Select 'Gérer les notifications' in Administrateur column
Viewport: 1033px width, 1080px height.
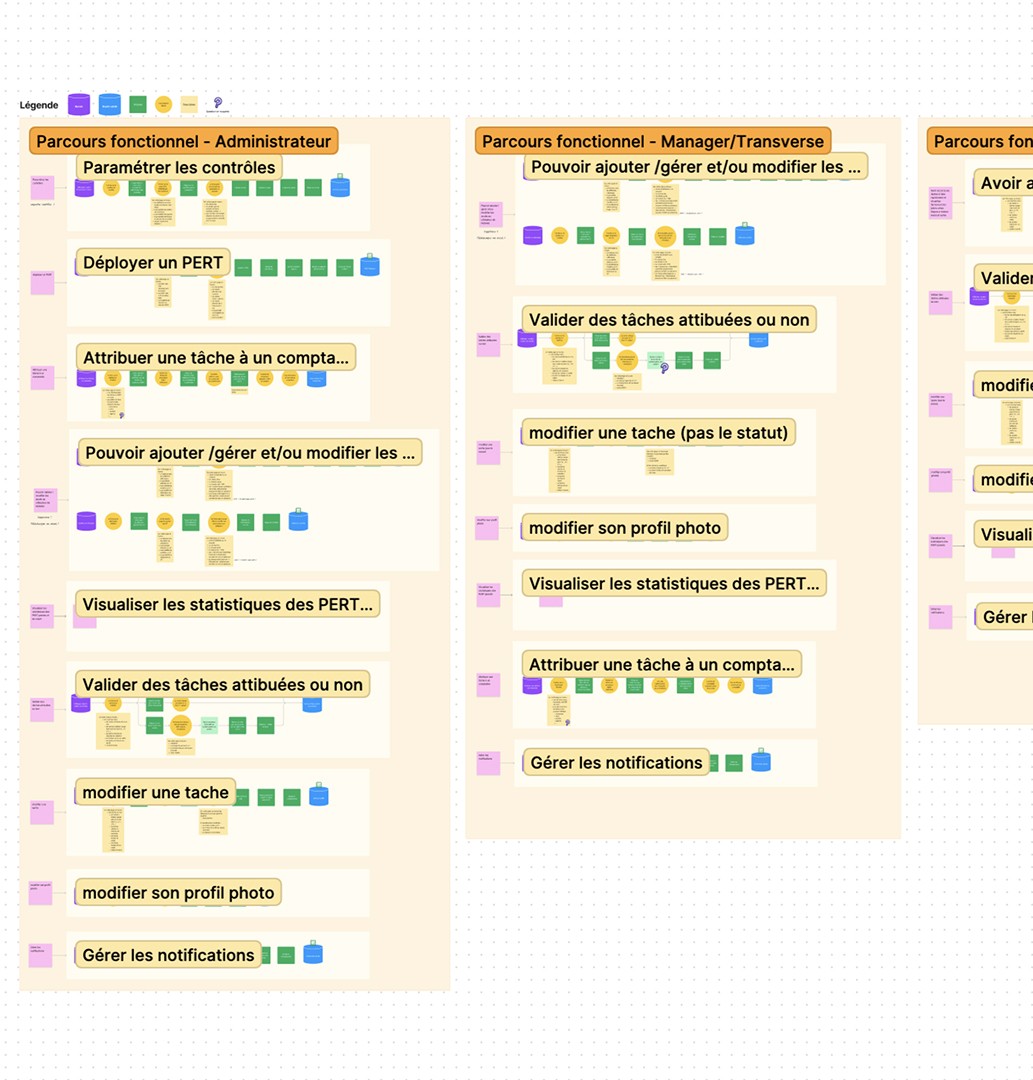pyautogui.click(x=169, y=955)
